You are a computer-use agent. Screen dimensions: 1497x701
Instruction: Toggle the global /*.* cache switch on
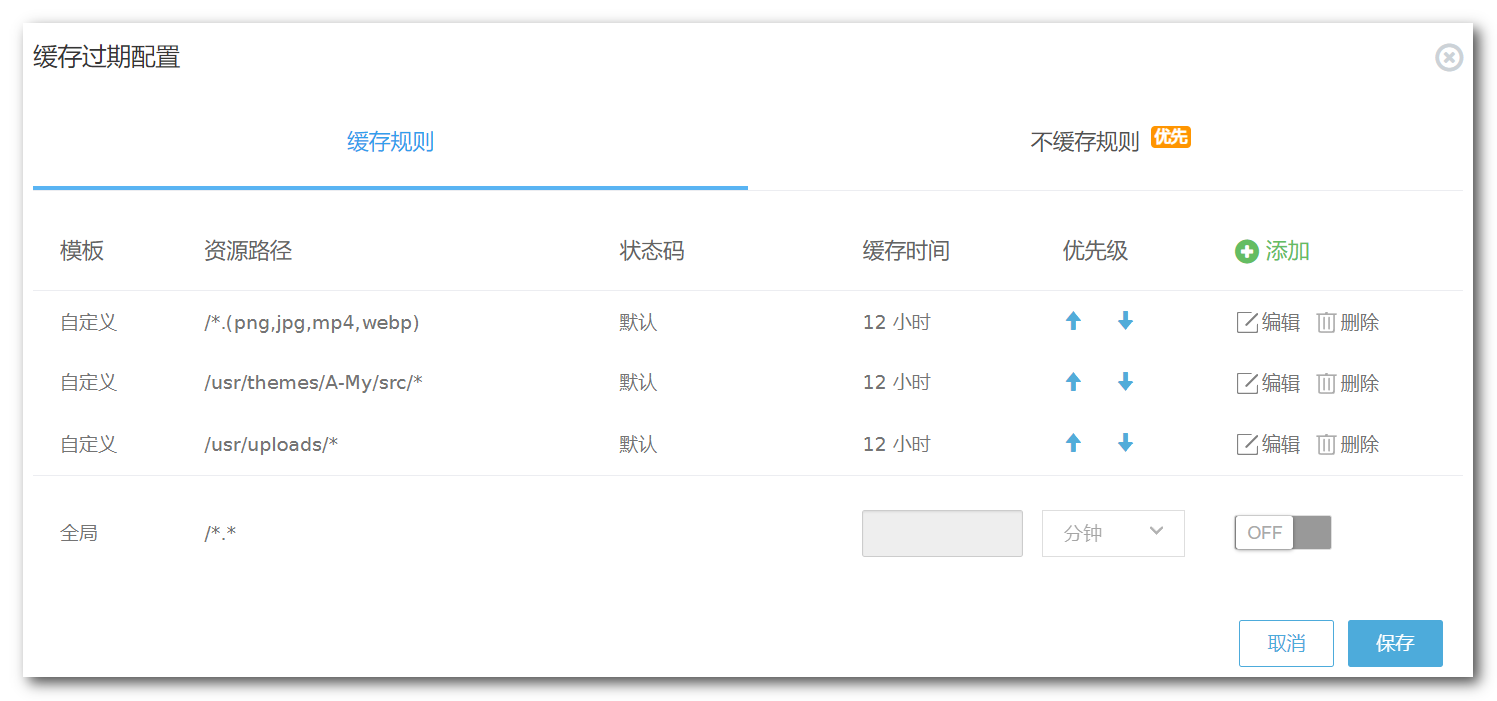(x=1283, y=533)
